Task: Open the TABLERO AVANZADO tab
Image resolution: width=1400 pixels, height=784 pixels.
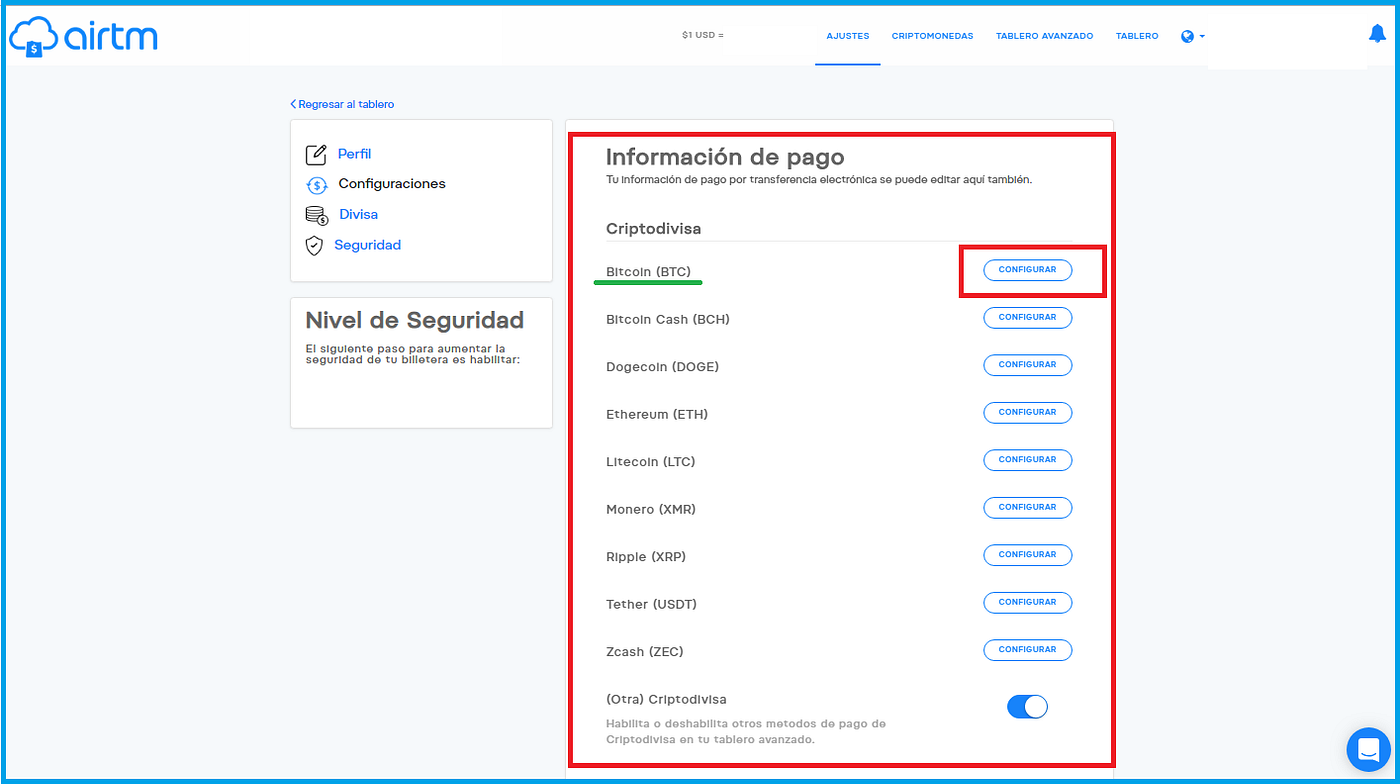Action: coord(1044,35)
